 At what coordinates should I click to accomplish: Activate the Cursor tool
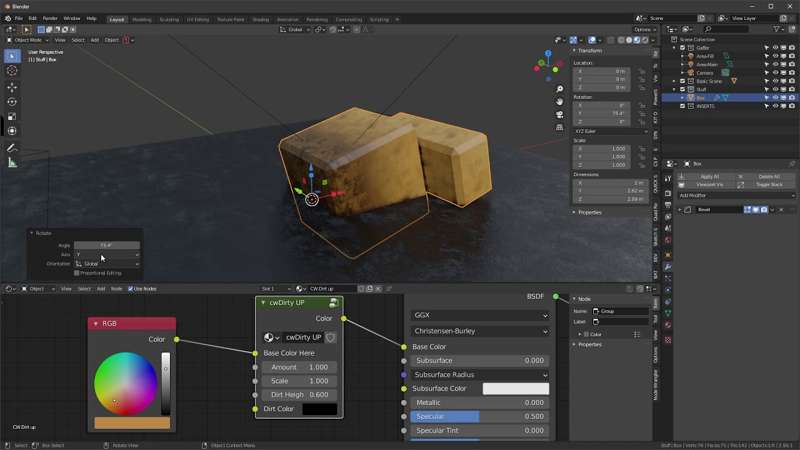(x=12, y=71)
